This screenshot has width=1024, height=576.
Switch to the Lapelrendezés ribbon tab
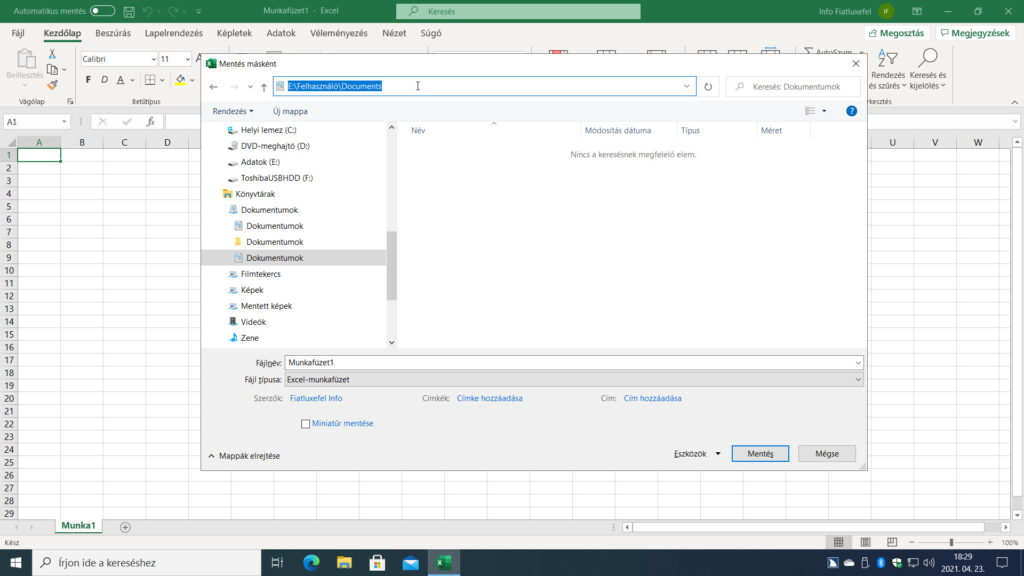[x=174, y=33]
